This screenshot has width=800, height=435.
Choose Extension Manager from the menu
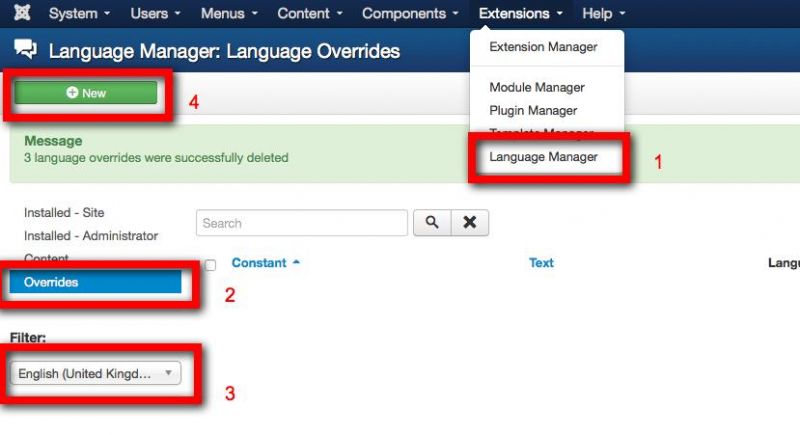543,47
